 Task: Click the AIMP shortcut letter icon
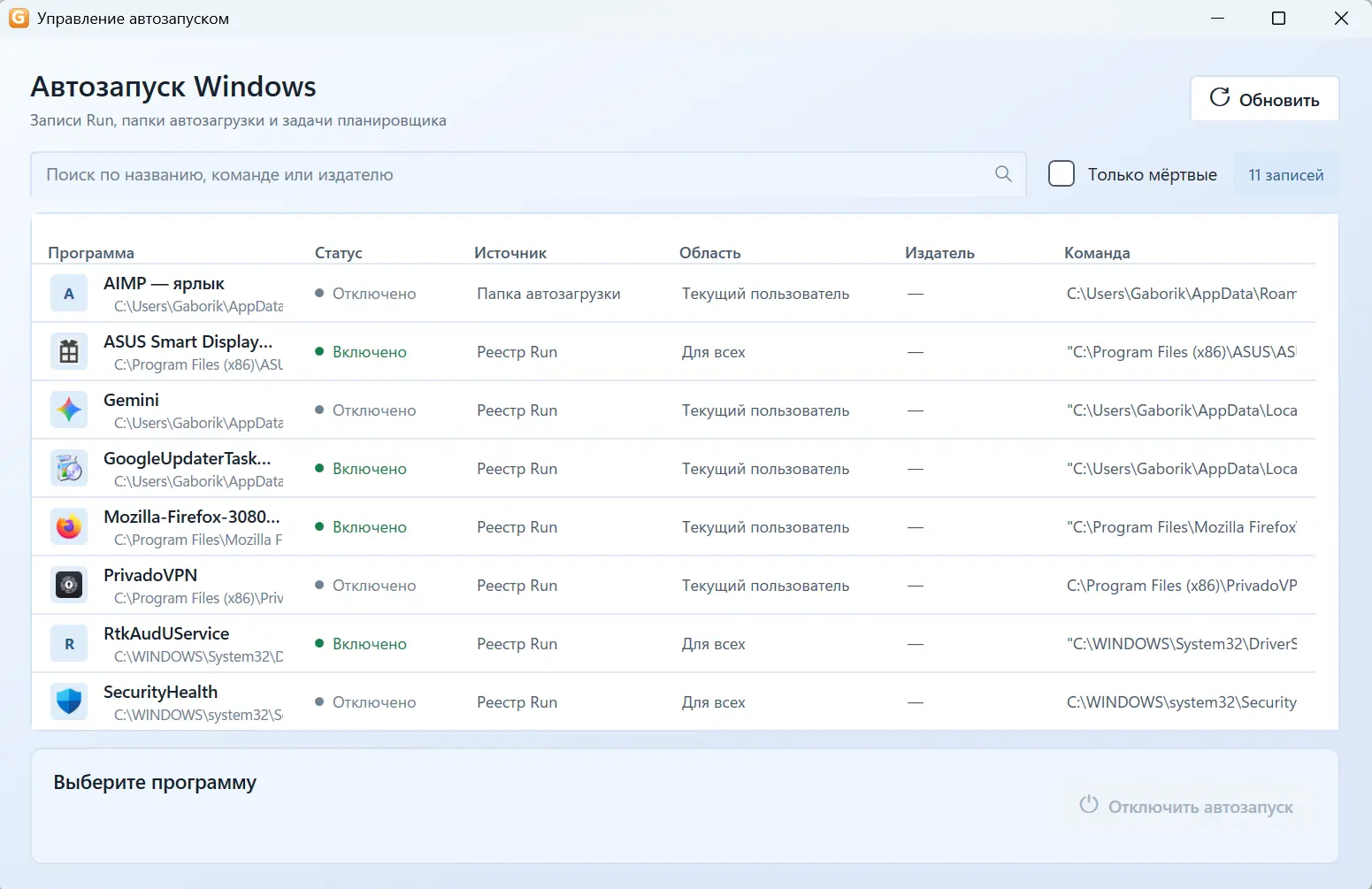tap(69, 294)
